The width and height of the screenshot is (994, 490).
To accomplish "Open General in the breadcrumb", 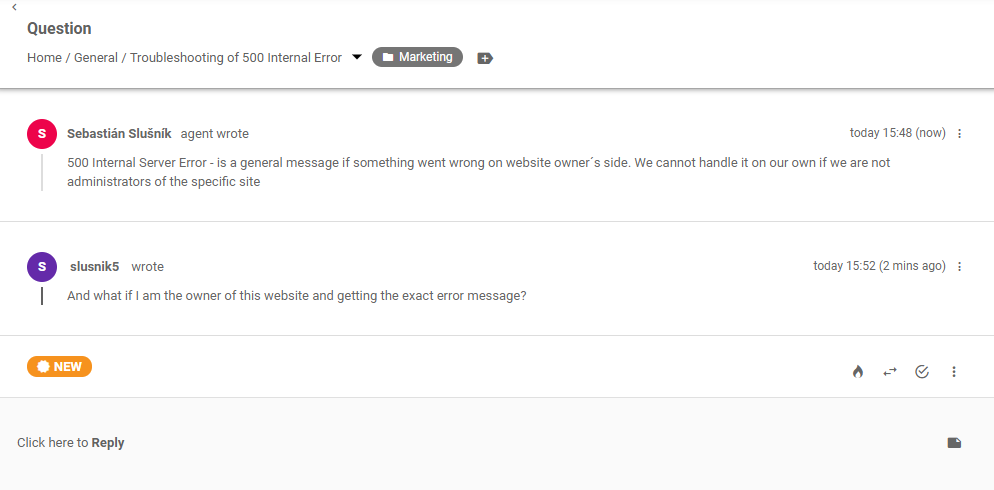I will pos(96,58).
